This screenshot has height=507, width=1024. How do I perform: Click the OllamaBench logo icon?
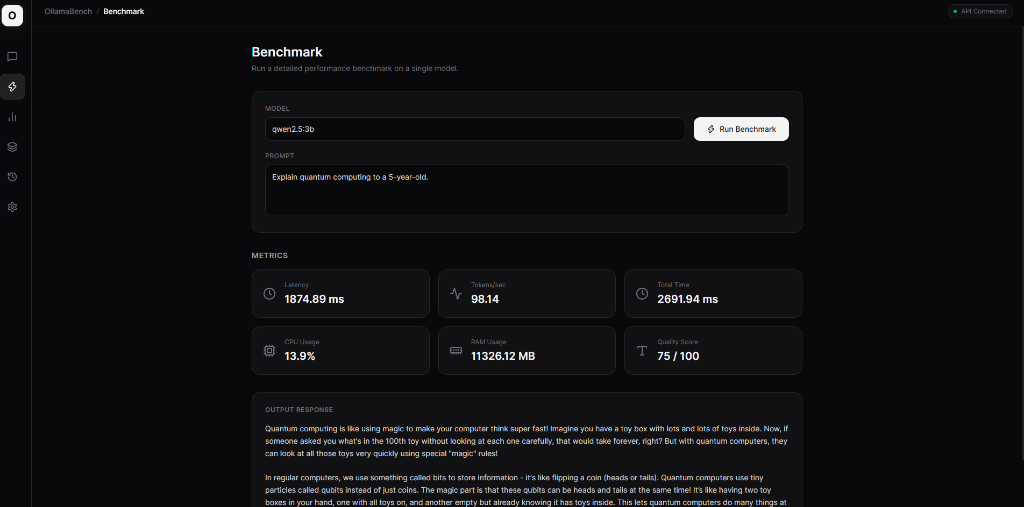point(12,14)
